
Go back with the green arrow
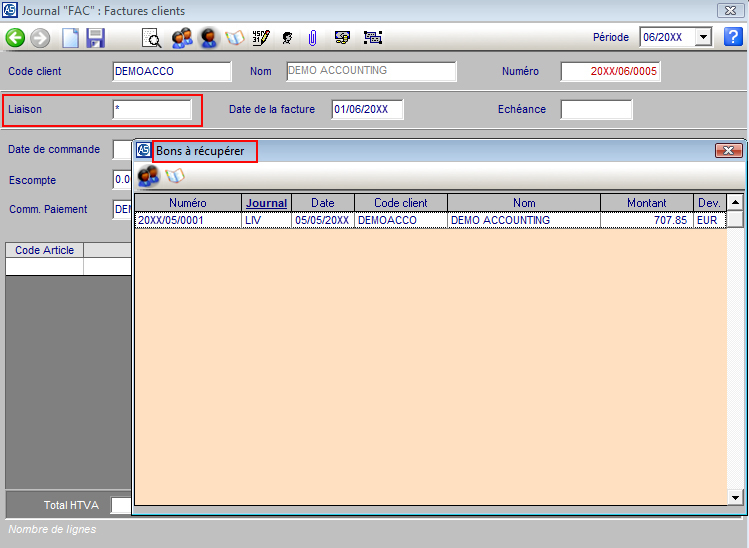point(15,38)
